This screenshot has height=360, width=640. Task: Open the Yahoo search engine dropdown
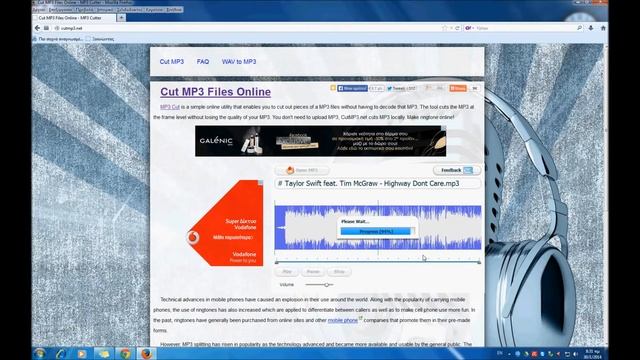pyautogui.click(x=469, y=28)
